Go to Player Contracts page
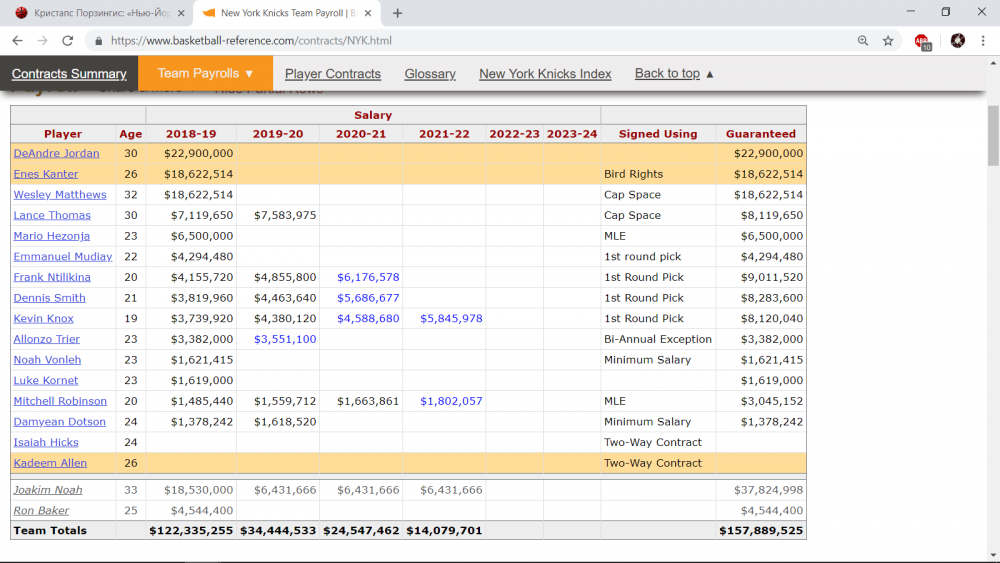This screenshot has width=1000, height=563. (332, 74)
